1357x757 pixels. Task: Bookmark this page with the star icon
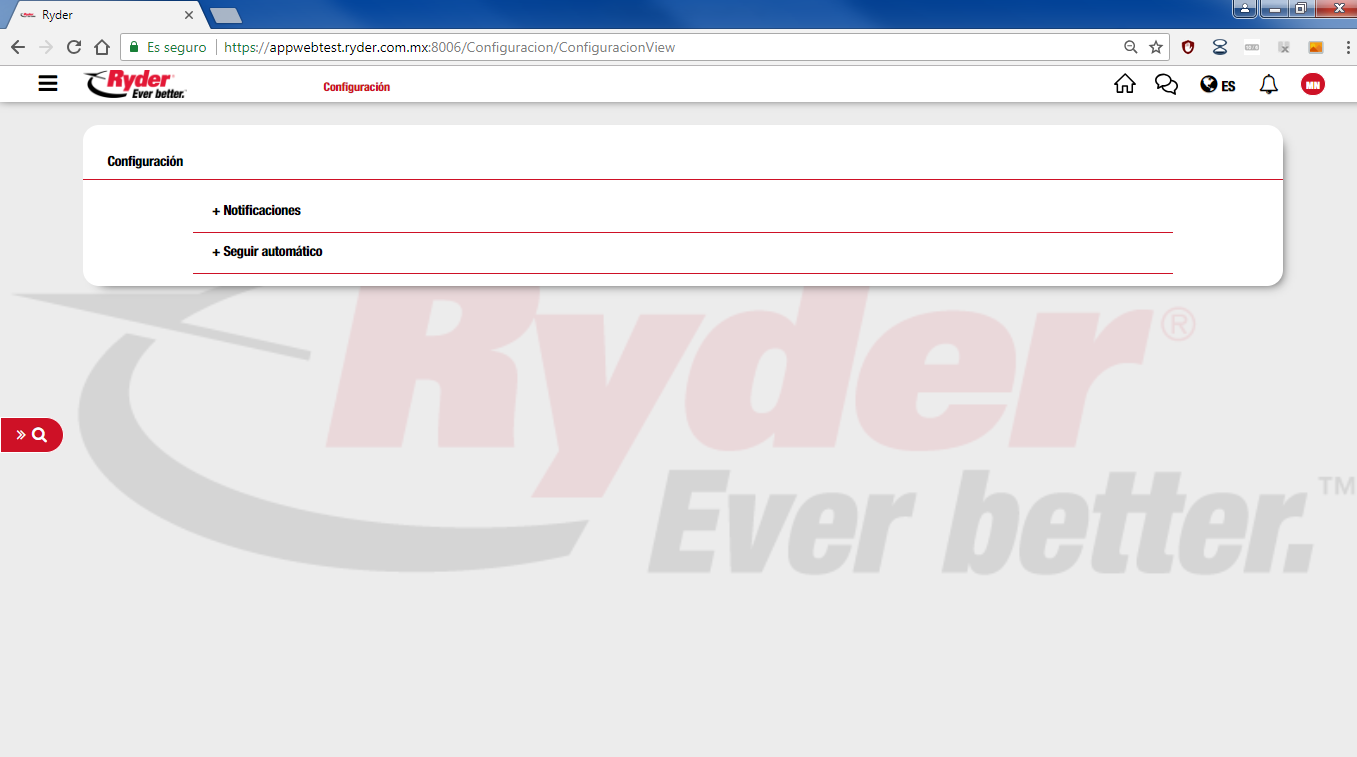1156,47
